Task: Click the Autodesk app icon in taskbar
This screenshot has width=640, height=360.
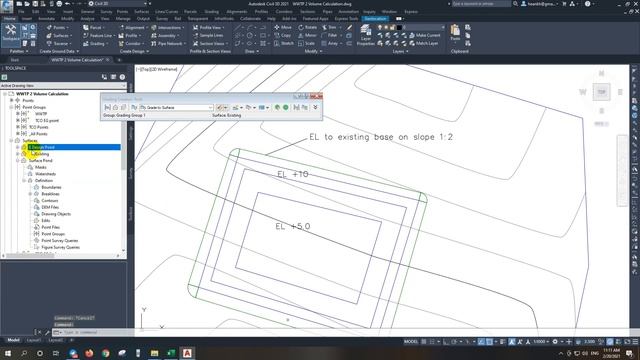Action: pos(187,353)
